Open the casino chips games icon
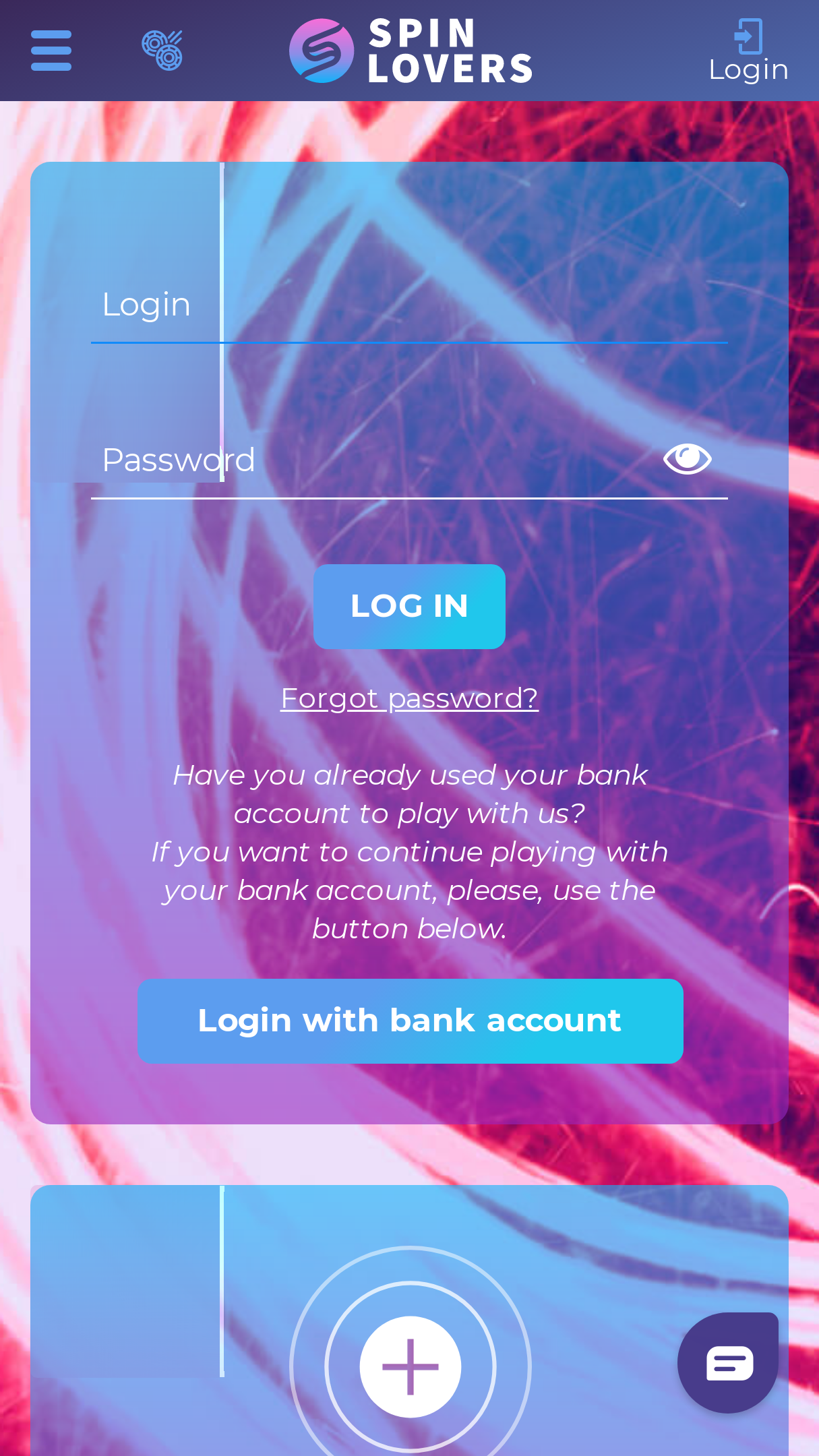Screen dimensions: 819x1456 pyautogui.click(x=162, y=50)
